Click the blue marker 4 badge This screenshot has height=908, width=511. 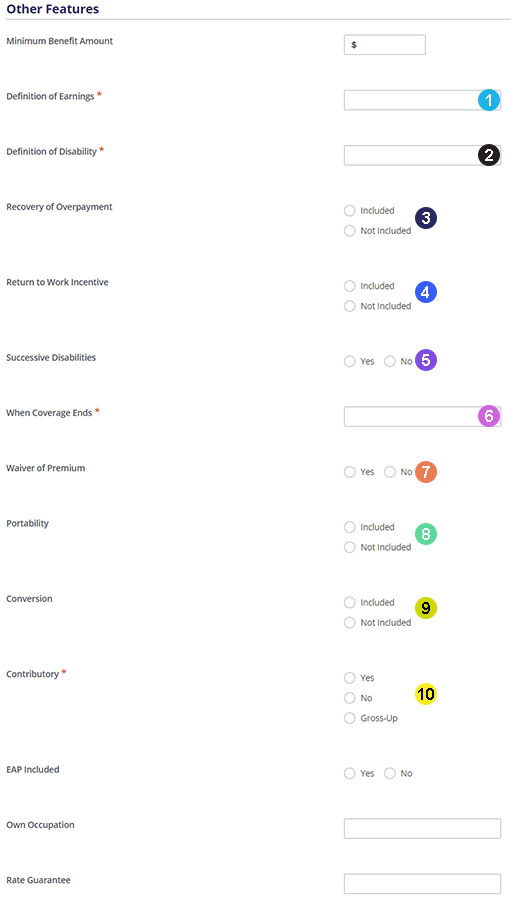426,292
